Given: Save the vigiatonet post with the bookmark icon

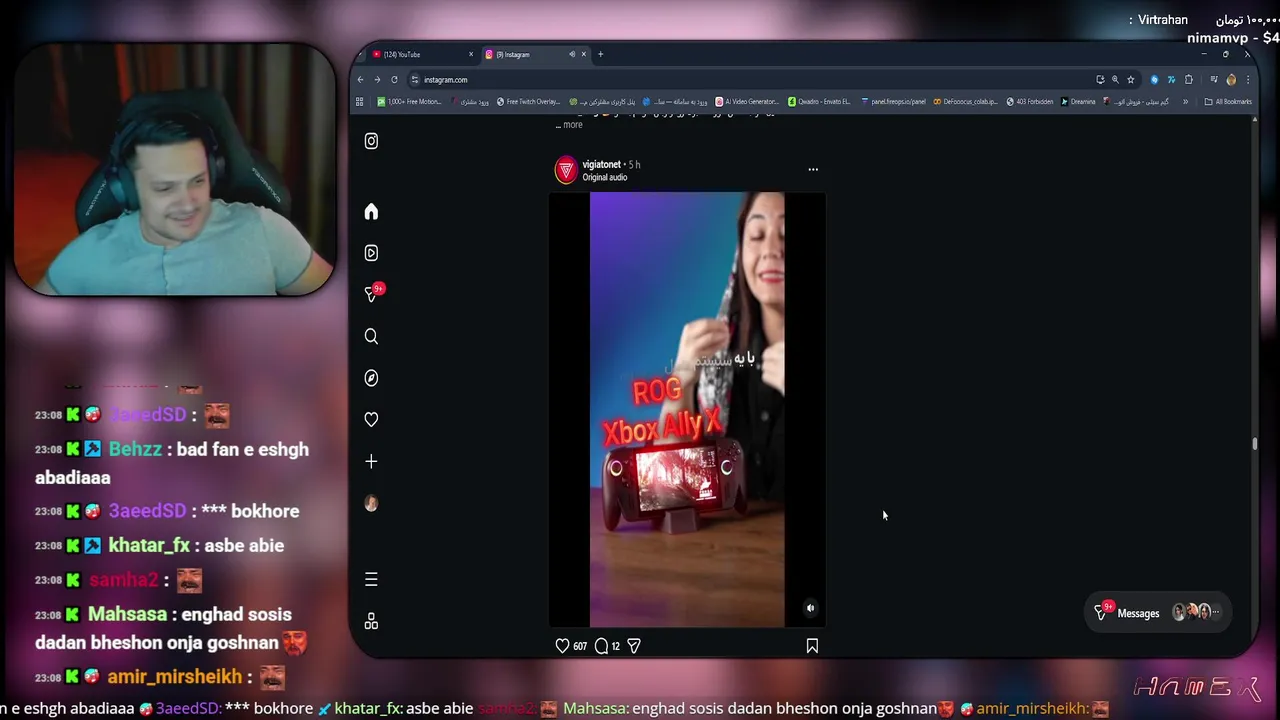Looking at the screenshot, I should [812, 646].
